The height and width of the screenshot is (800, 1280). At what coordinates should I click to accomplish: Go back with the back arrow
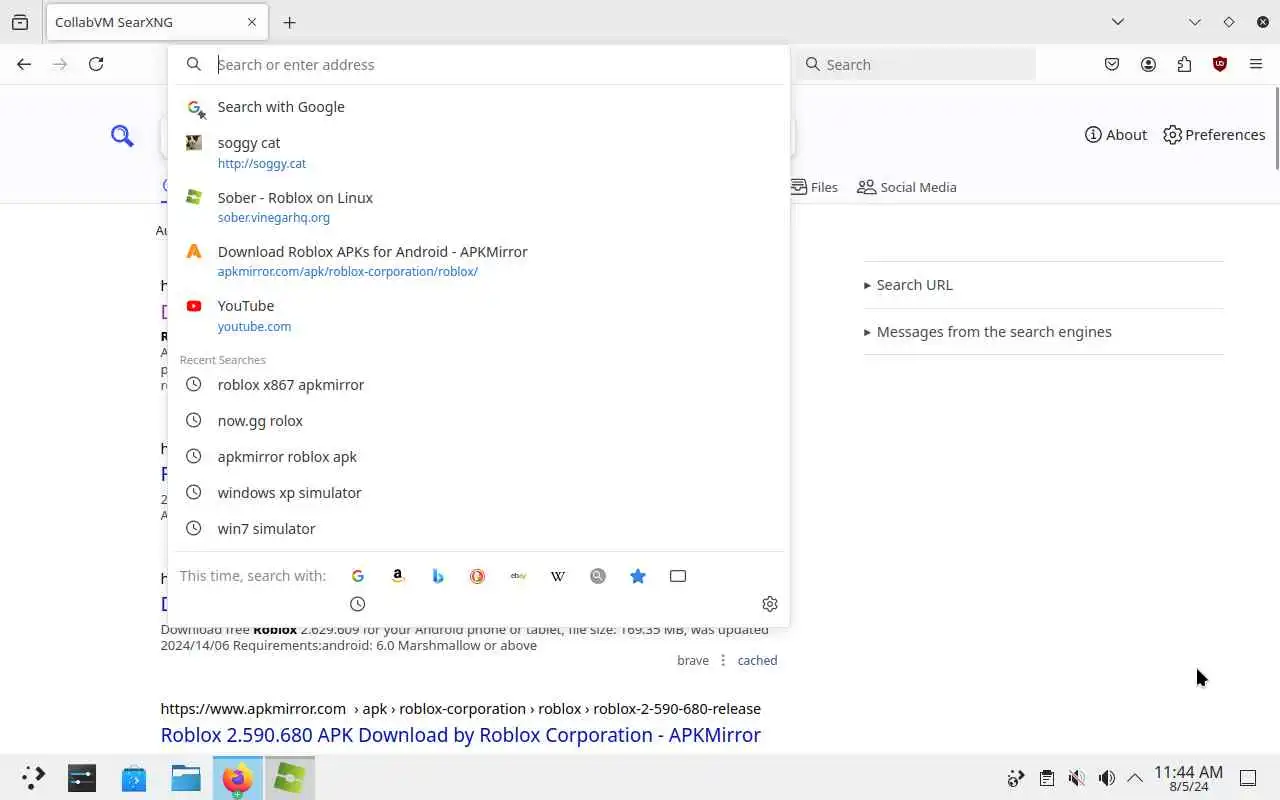(x=24, y=64)
